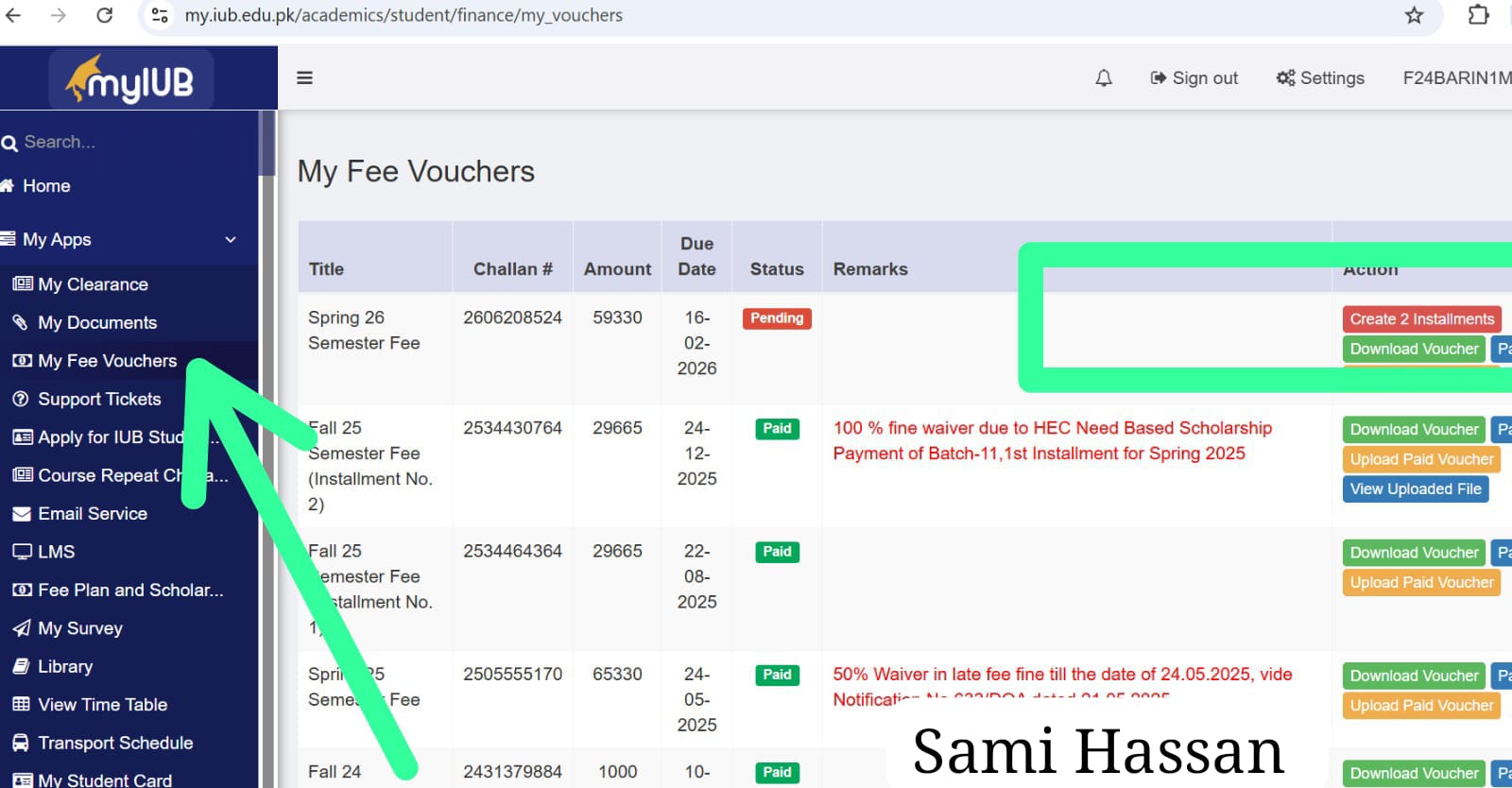This screenshot has height=788, width=1512.
Task: Open My Documents from sidebar
Action: [x=97, y=323]
